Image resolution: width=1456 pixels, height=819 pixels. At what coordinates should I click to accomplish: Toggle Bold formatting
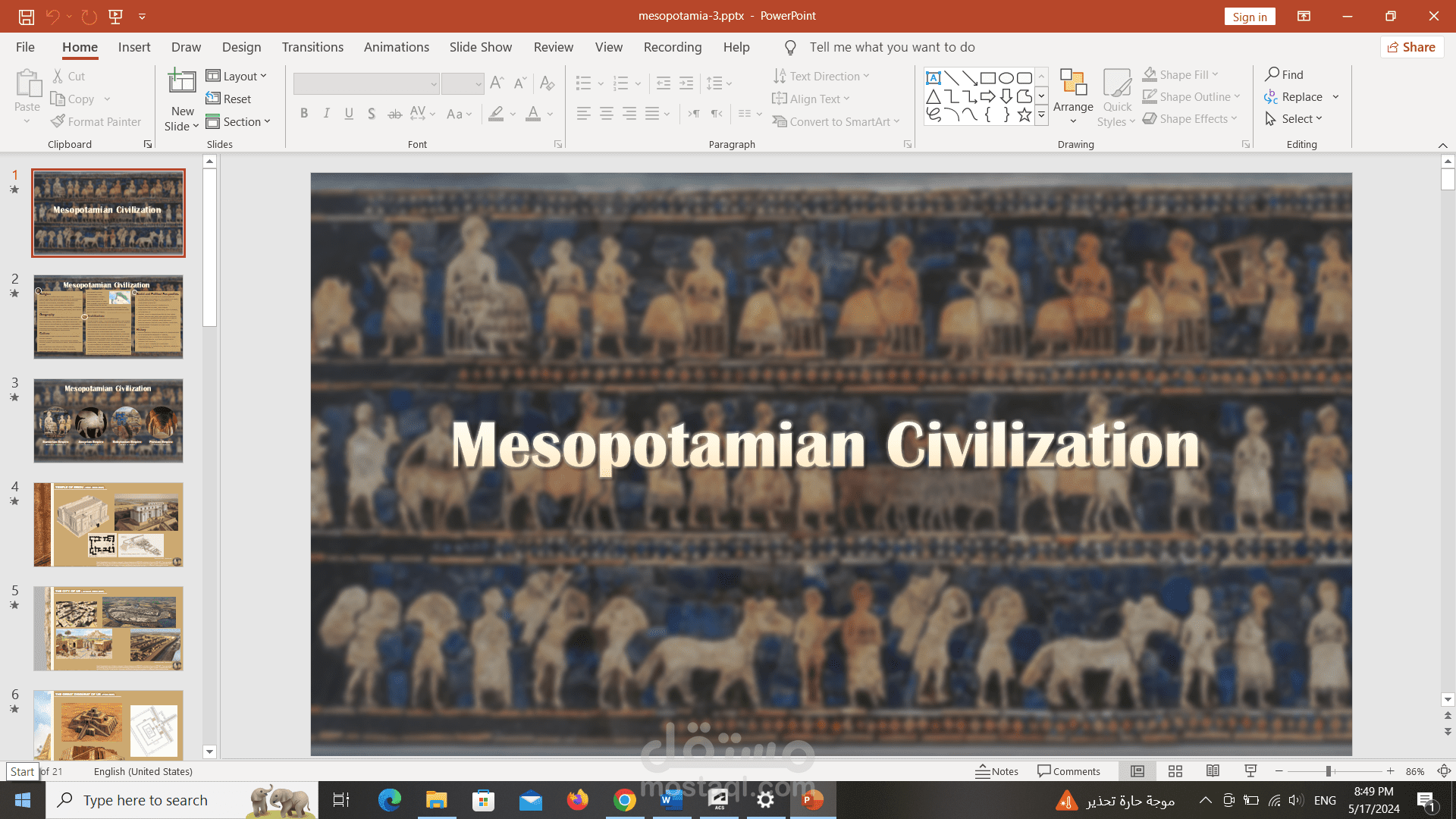(304, 114)
